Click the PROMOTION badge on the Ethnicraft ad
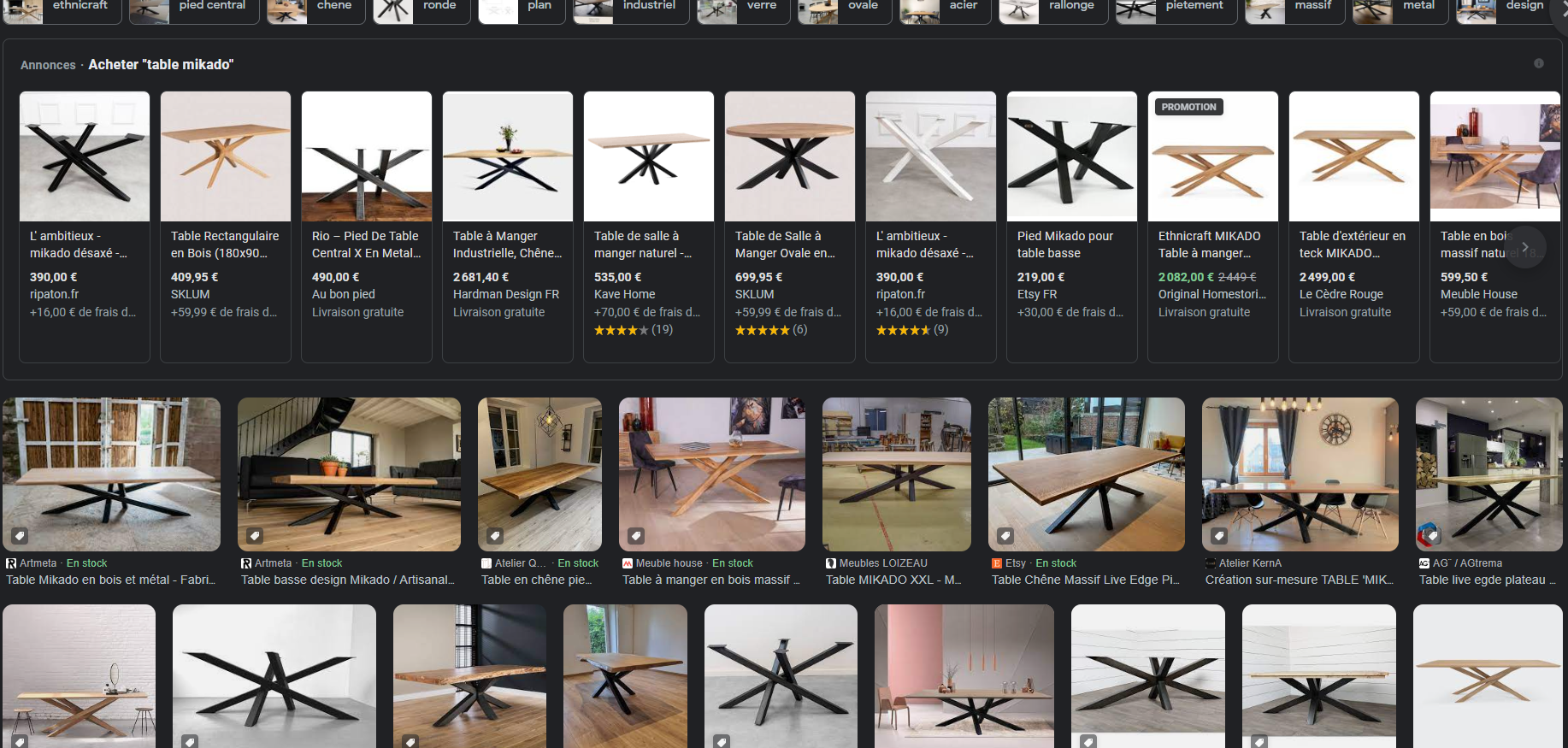The height and width of the screenshot is (748, 1568). pos(1188,107)
